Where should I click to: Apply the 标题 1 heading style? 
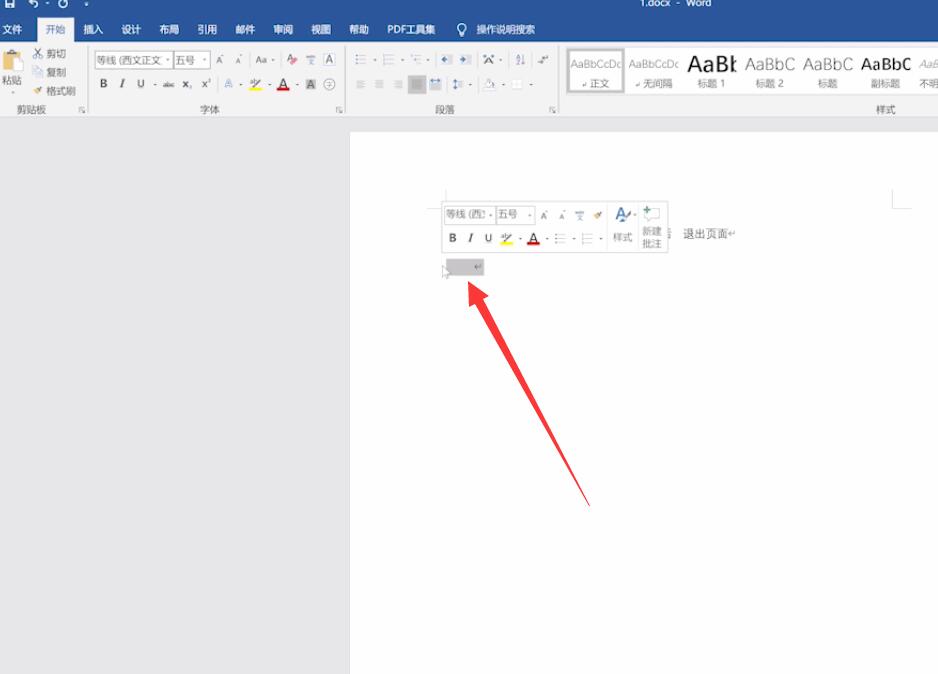(x=711, y=71)
